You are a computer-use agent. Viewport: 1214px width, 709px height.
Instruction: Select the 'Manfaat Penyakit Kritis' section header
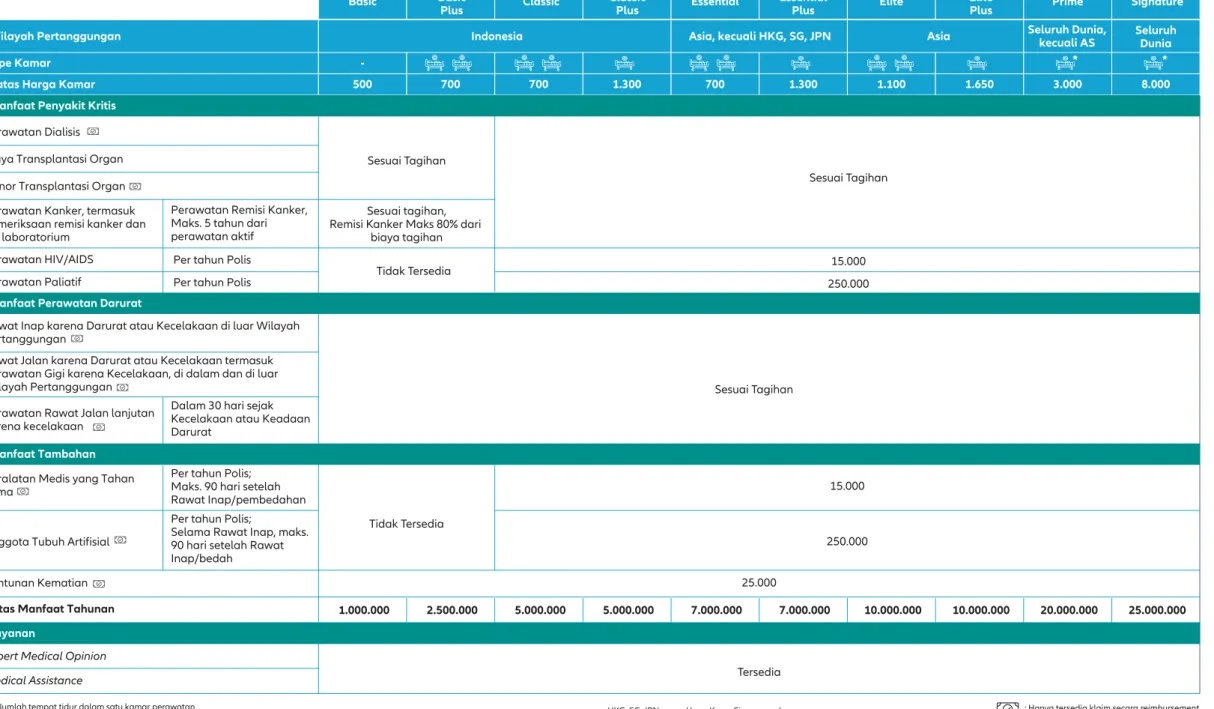600,106
